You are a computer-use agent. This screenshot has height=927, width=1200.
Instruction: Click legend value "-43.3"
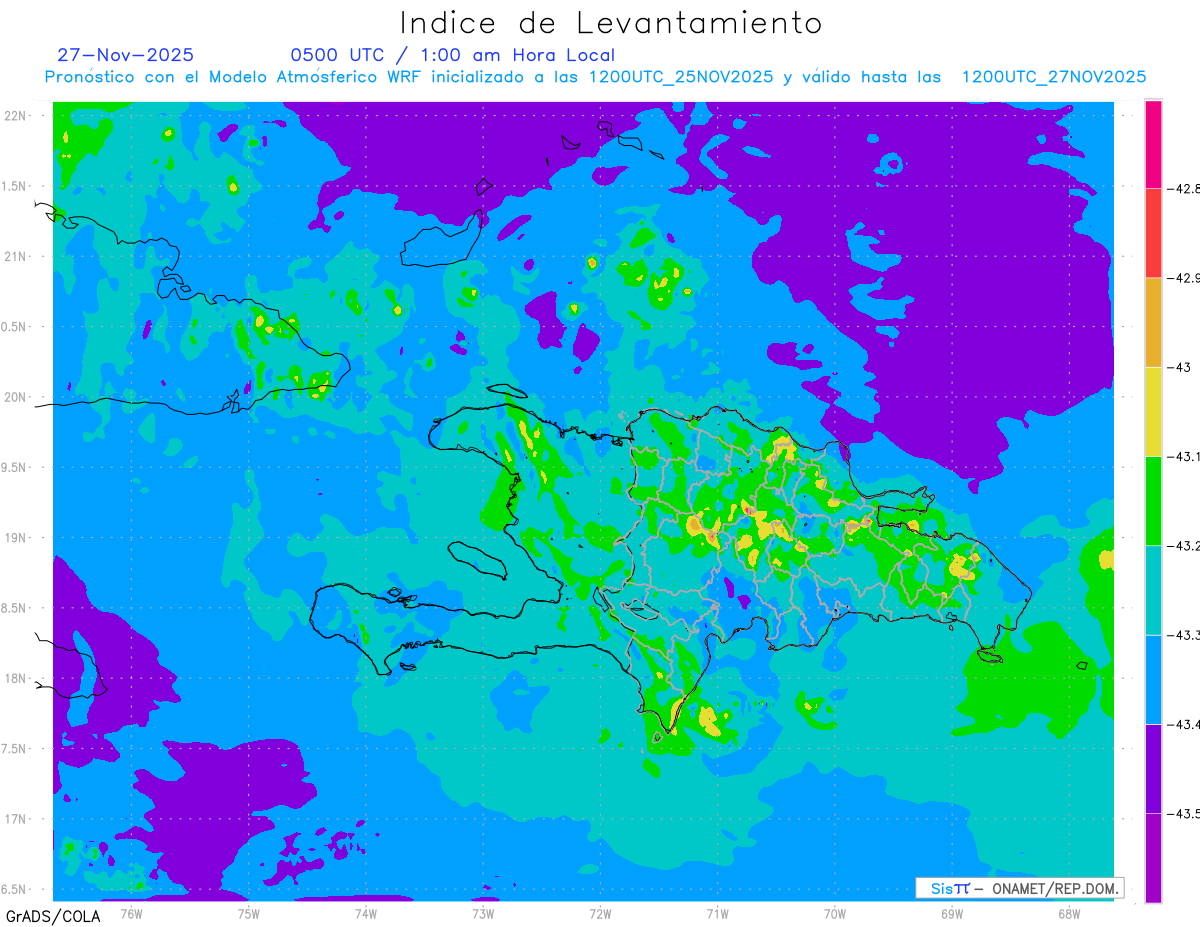[1183, 635]
